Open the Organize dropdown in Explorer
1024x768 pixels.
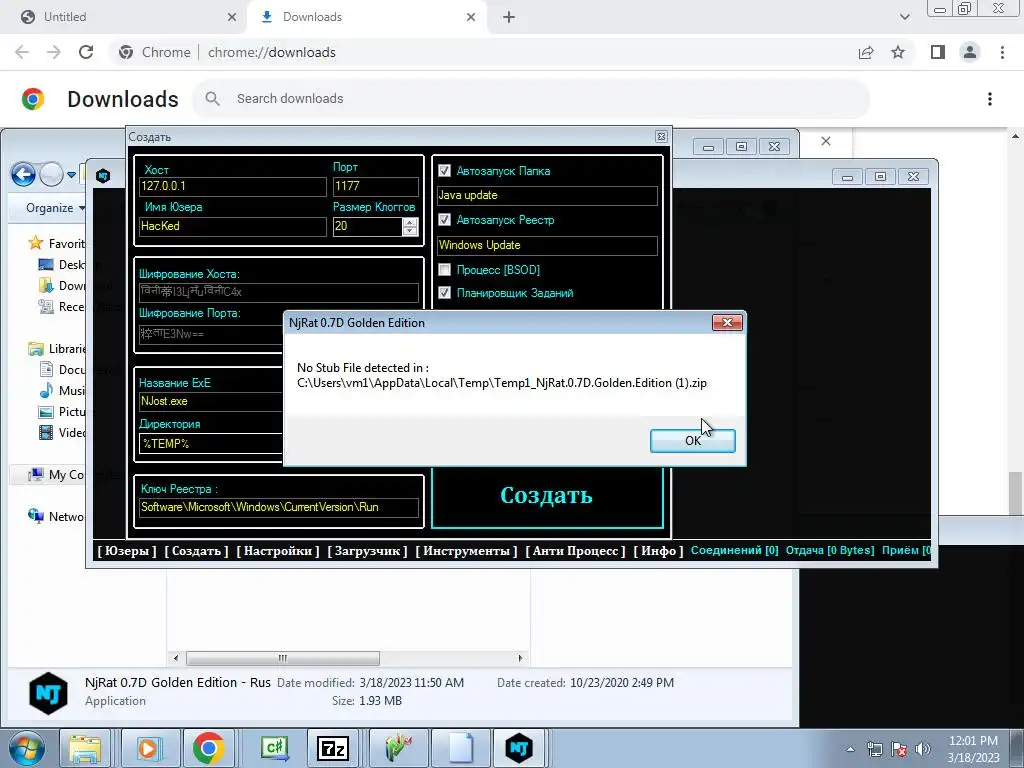point(56,208)
